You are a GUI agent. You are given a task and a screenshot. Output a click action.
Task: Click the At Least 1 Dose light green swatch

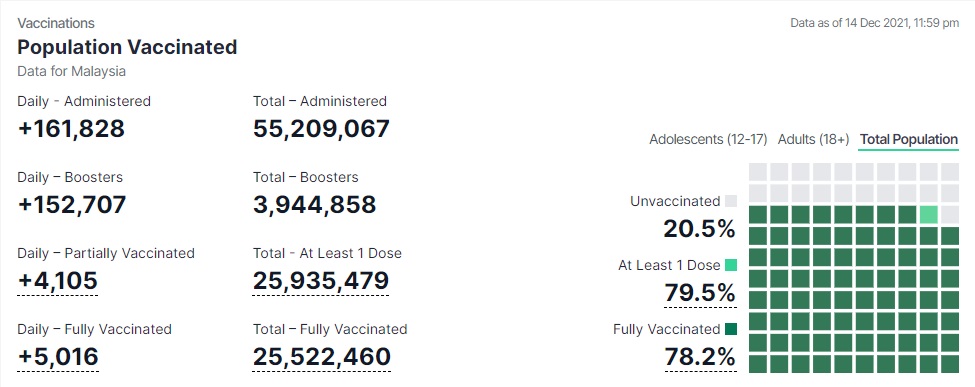tap(731, 265)
